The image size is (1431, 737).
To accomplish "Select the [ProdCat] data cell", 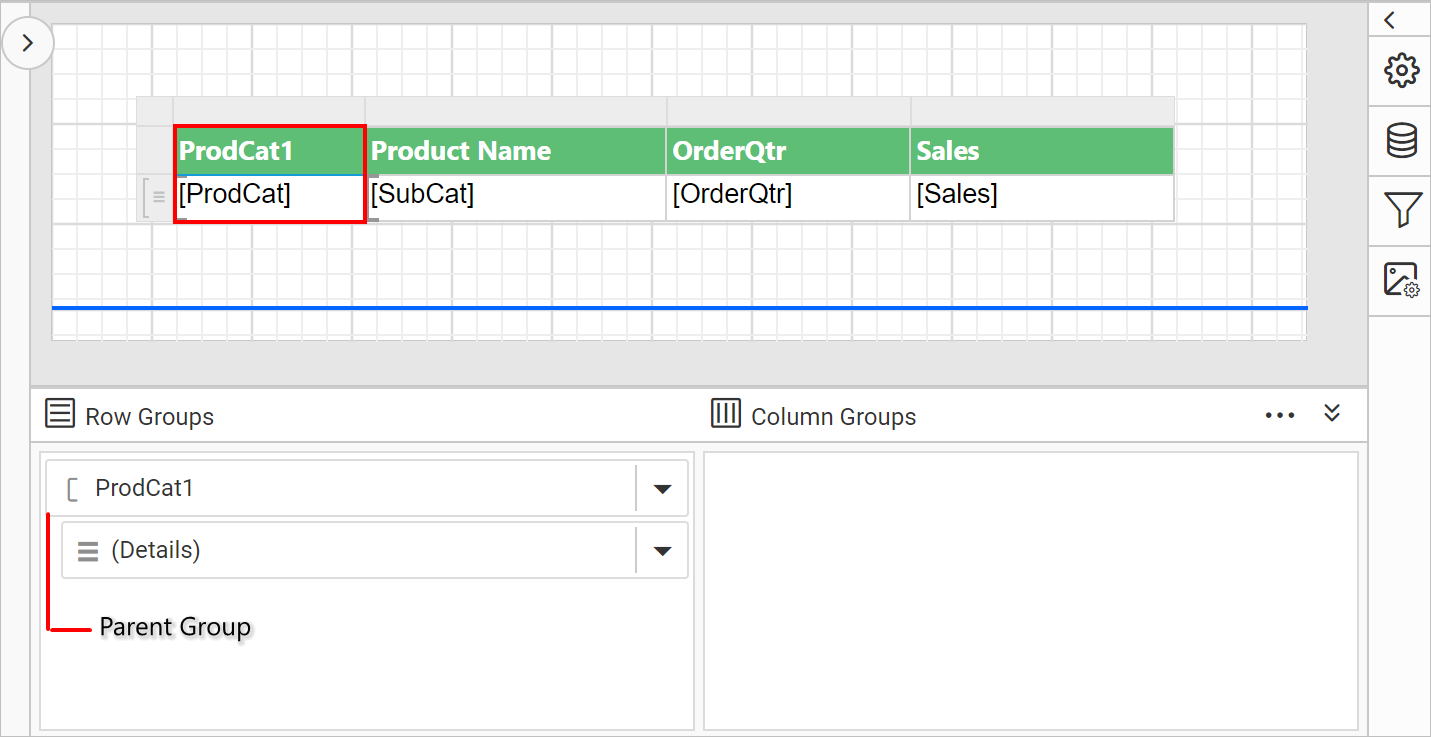I will [270, 197].
